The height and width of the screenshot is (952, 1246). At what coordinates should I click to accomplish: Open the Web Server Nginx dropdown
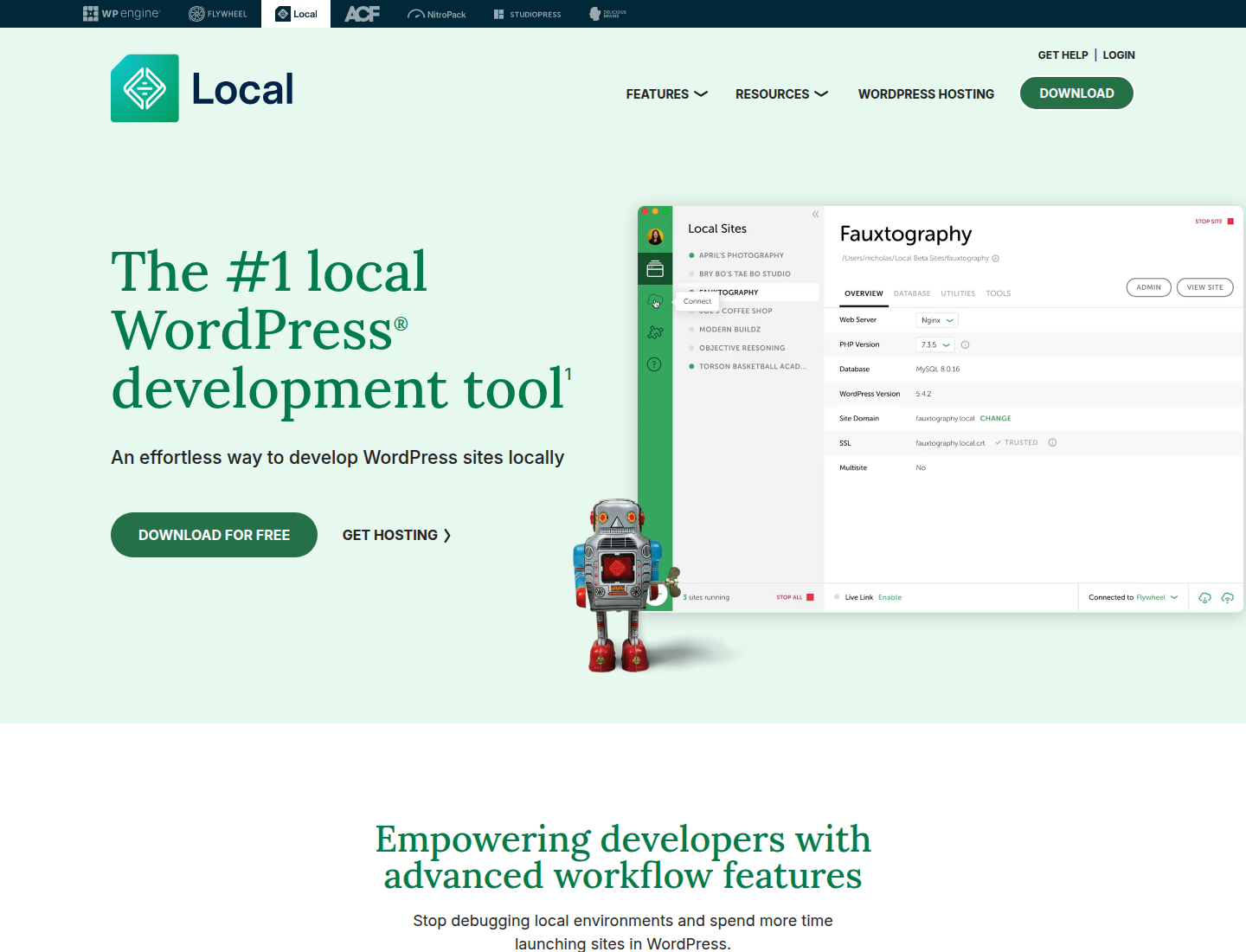937,320
